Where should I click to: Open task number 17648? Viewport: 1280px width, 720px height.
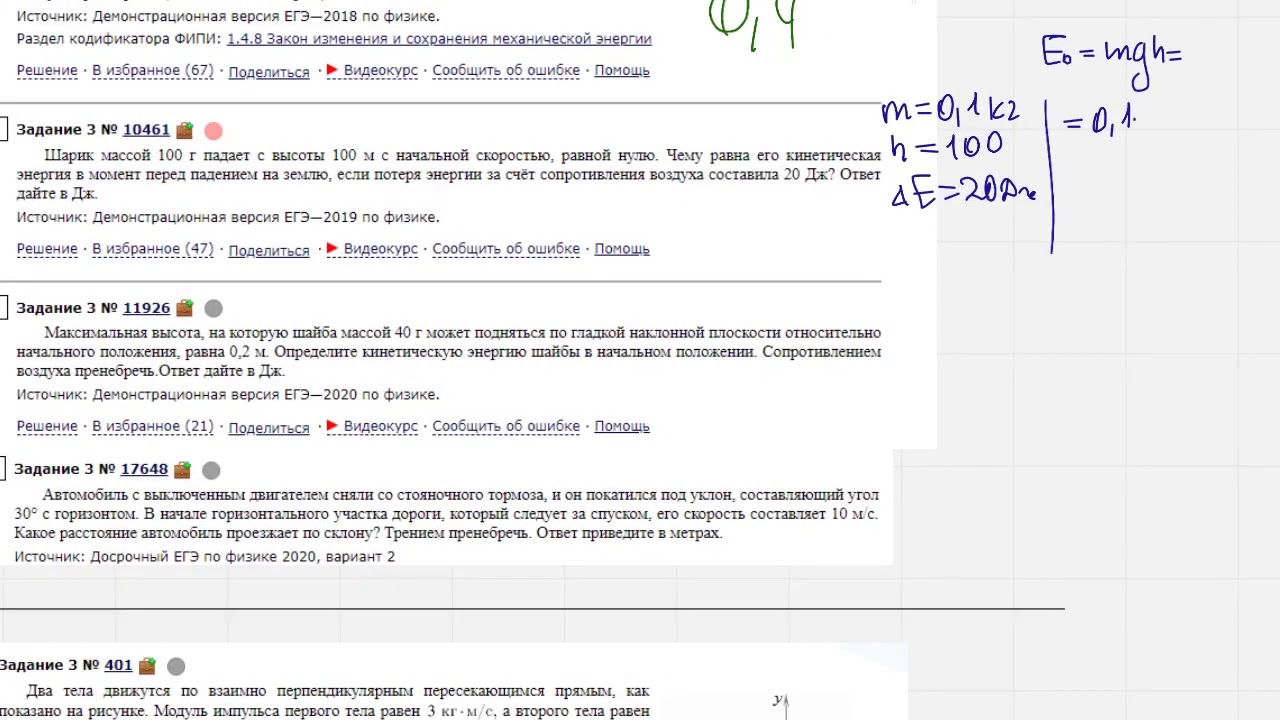click(x=144, y=469)
